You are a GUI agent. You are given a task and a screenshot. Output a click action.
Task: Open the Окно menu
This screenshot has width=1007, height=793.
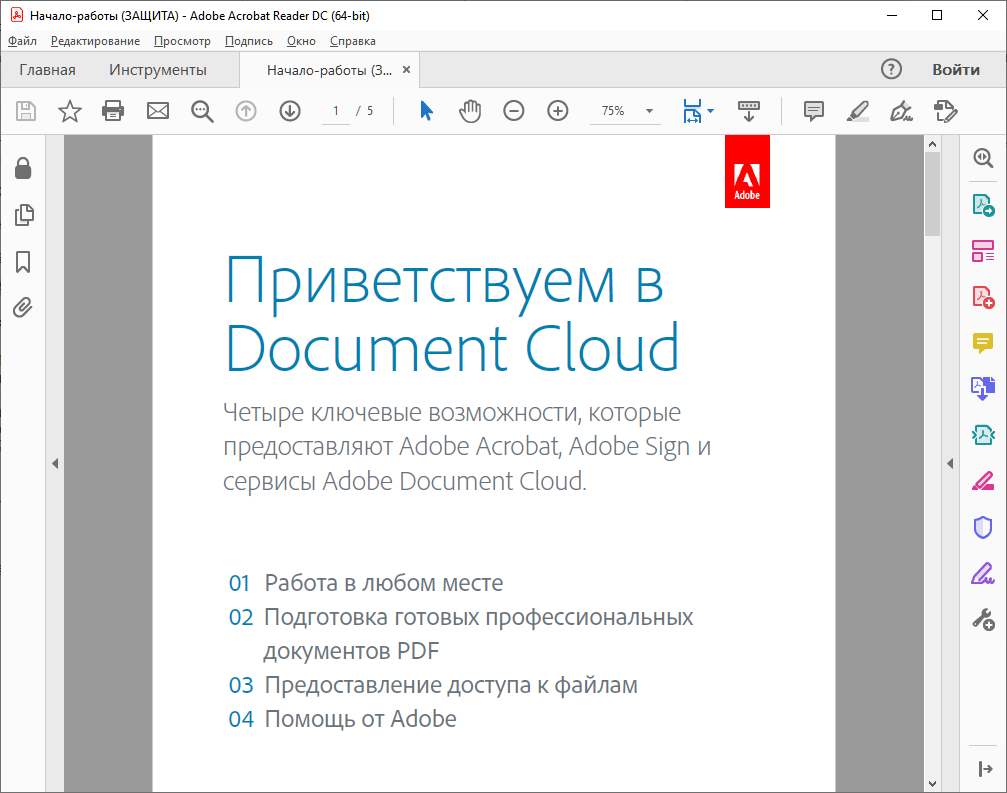[301, 41]
